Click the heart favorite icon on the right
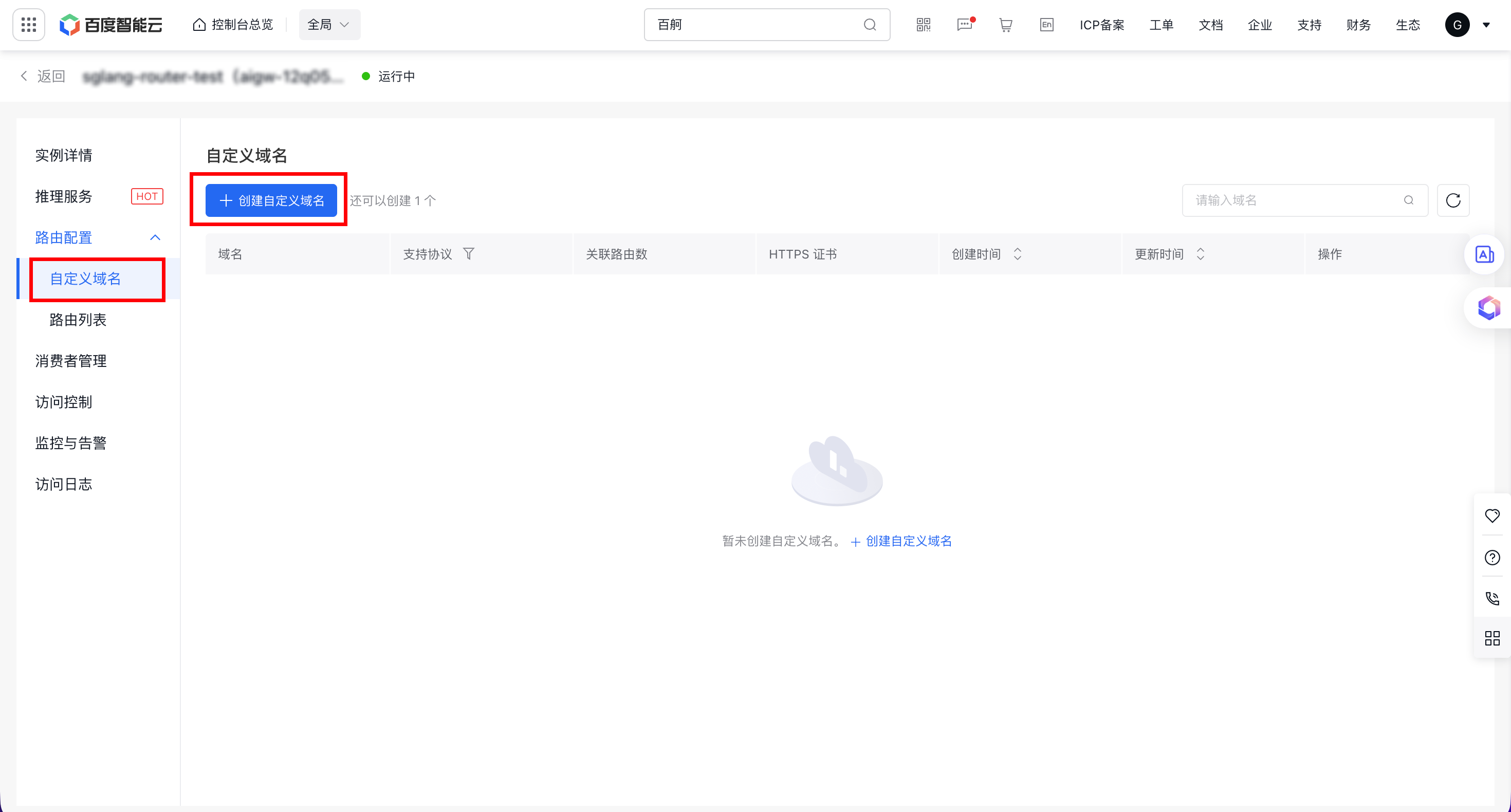The image size is (1511, 812). click(1492, 515)
